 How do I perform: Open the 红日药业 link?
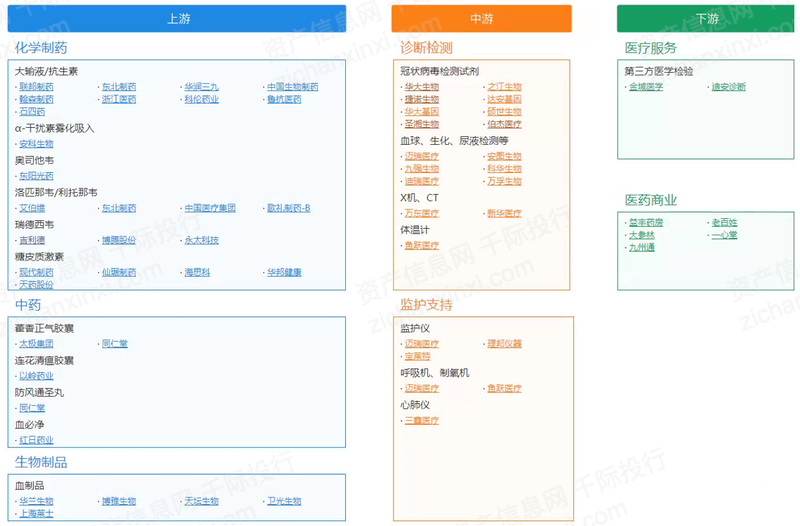pyautogui.click(x=36, y=440)
